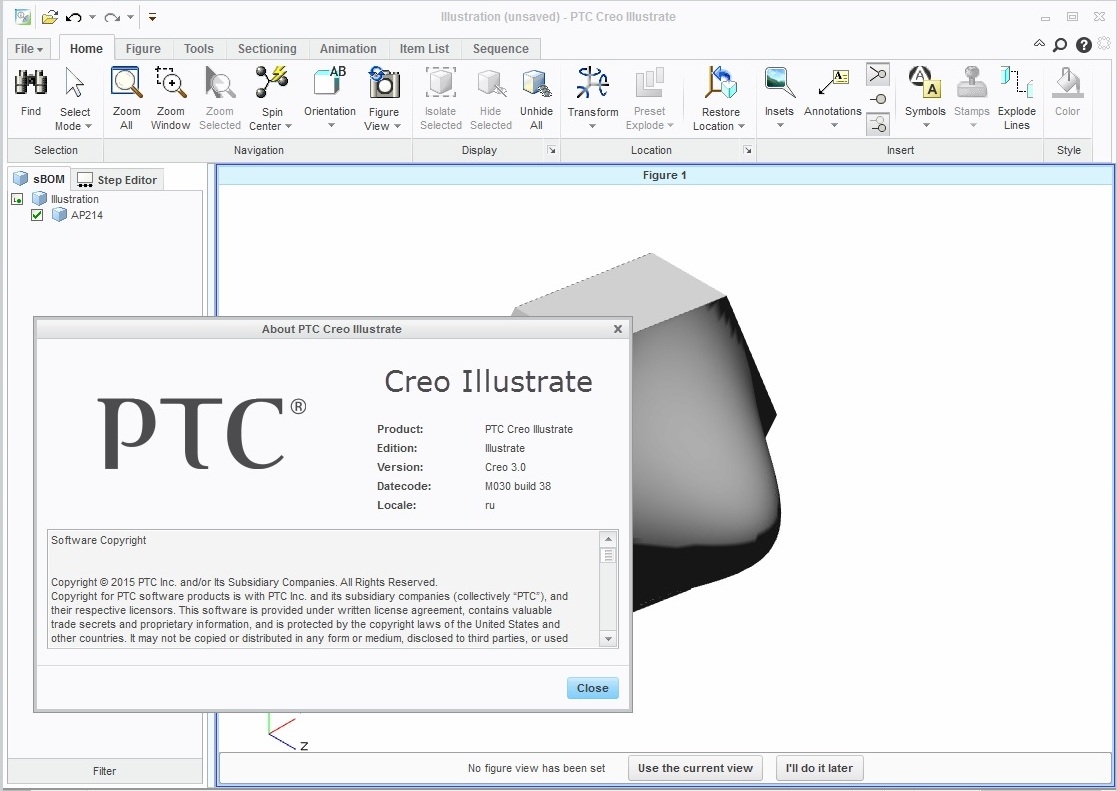Select the Explode Lines tool
Image resolution: width=1117 pixels, height=791 pixels.
pyautogui.click(x=1017, y=82)
